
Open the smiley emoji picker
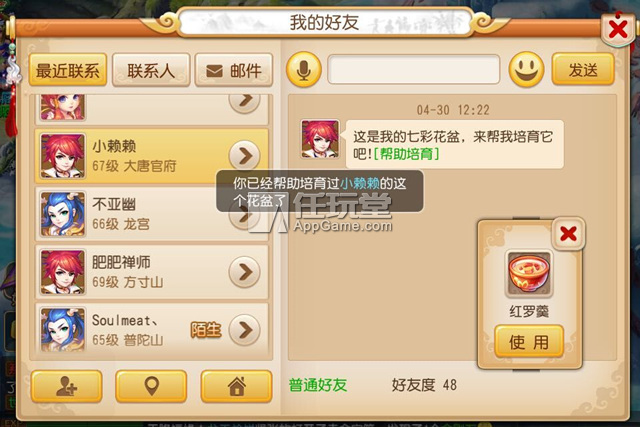(x=526, y=69)
